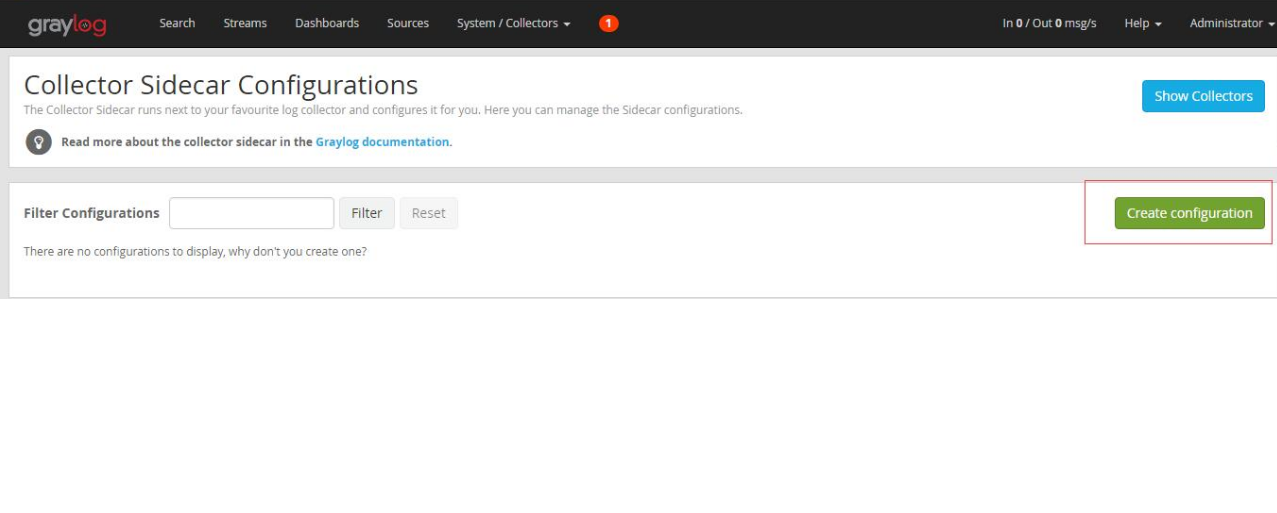Open Dashboards in the navbar
The width and height of the screenshot is (1277, 513).
pos(327,23)
